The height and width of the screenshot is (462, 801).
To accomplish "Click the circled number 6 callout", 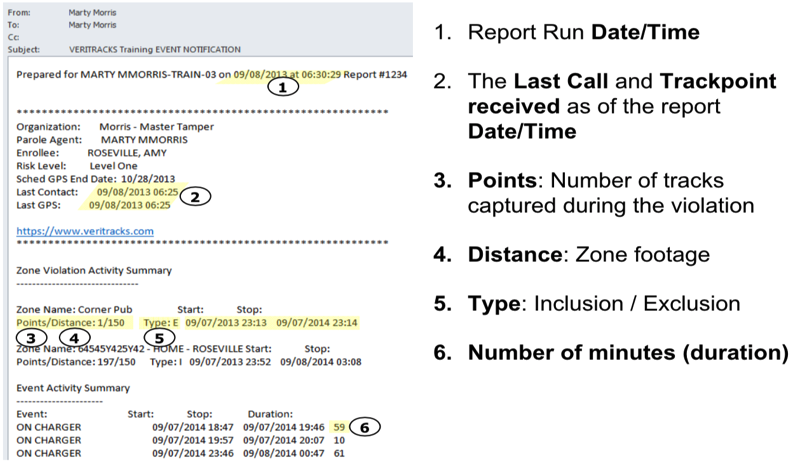I will click(x=367, y=427).
